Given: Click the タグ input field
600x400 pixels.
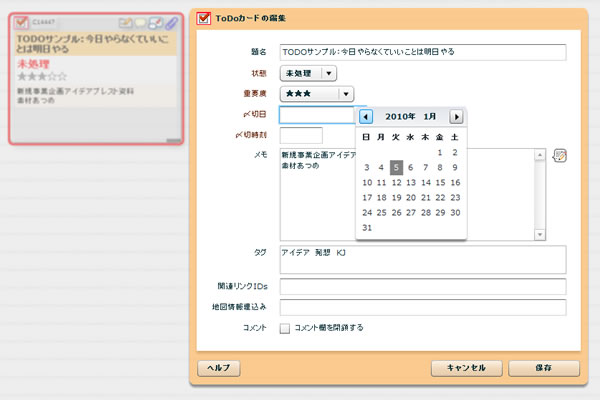Looking at the screenshot, I should pos(422,259).
